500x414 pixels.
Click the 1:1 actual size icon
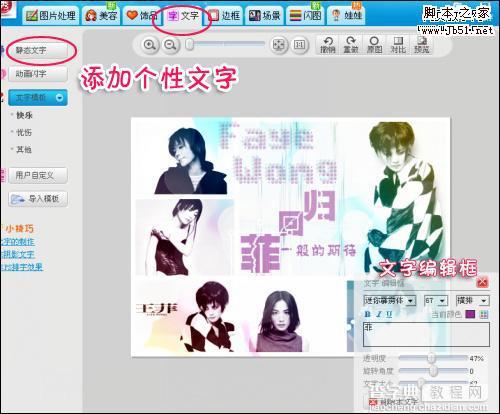(x=299, y=45)
